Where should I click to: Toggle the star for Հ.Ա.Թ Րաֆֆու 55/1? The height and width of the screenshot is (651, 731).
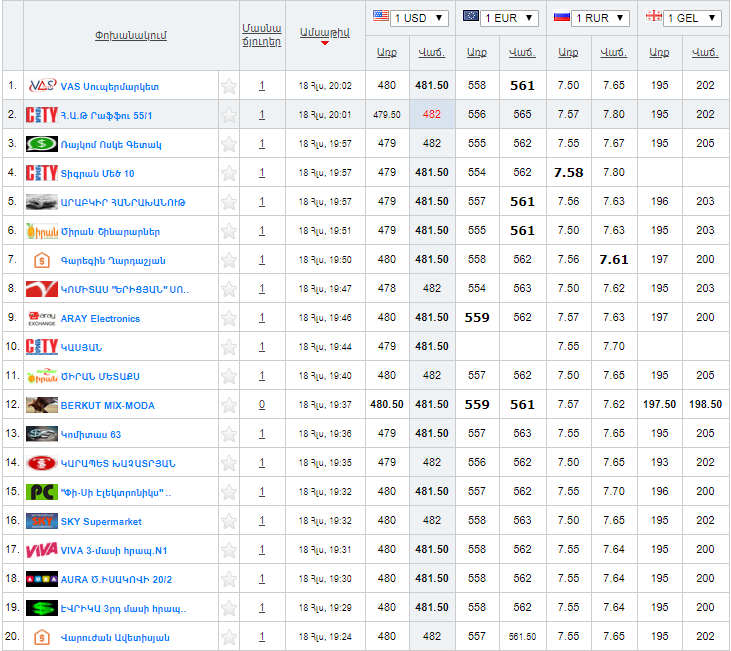229,115
